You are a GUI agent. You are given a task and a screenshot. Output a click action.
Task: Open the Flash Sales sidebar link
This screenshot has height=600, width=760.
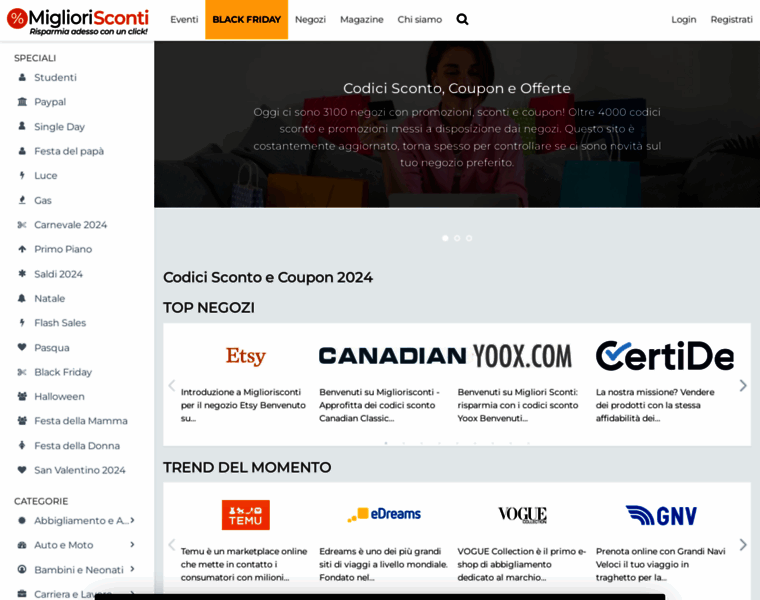coord(60,323)
